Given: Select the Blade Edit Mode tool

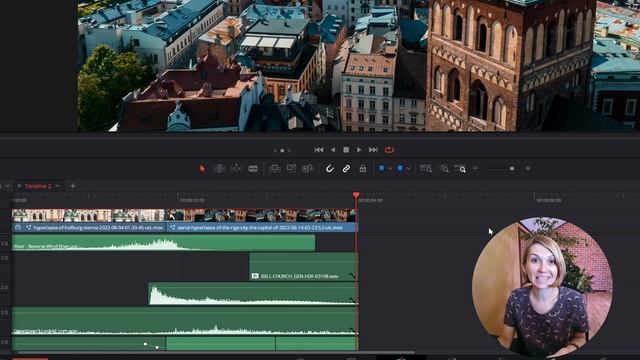Looking at the screenshot, I should coord(253,169).
